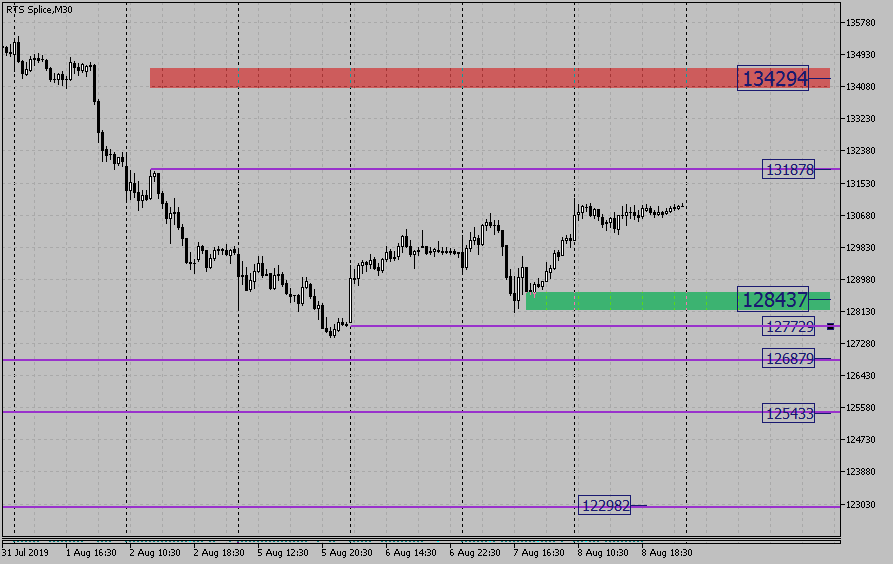The image size is (893, 564).
Task: Click the 7 Aug 16:30 time label
Action: [541, 551]
